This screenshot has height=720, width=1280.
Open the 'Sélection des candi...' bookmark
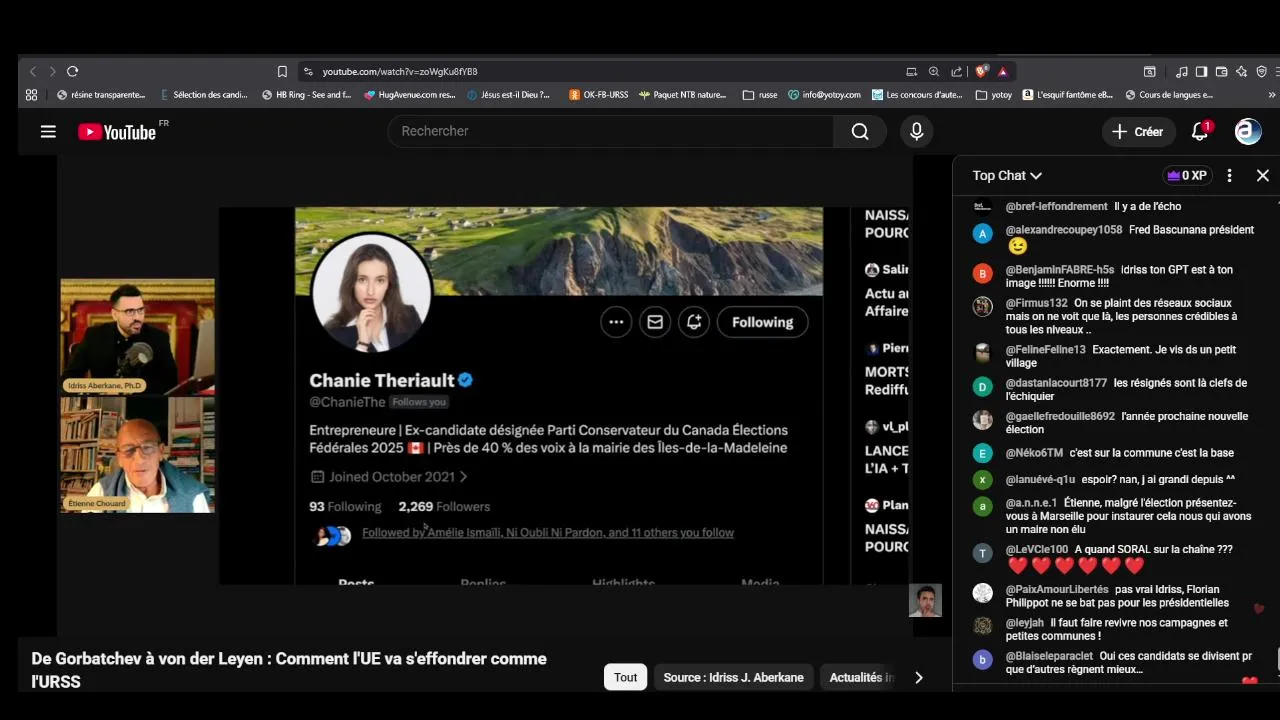(x=204, y=95)
